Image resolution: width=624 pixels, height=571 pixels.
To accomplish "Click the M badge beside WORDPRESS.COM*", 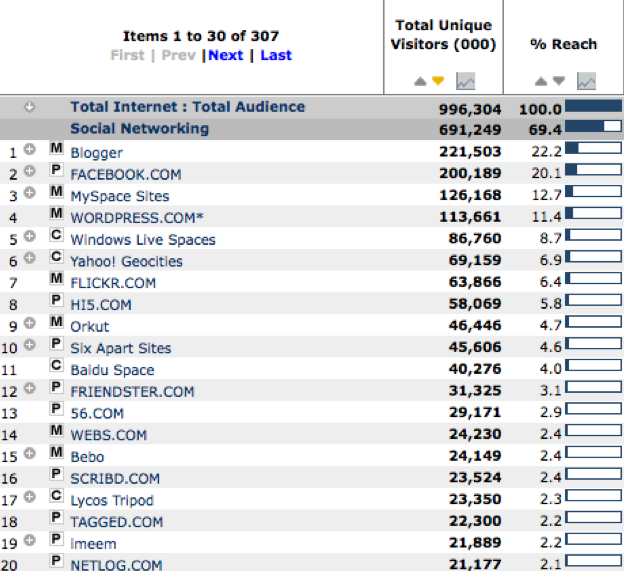I will point(57,214).
